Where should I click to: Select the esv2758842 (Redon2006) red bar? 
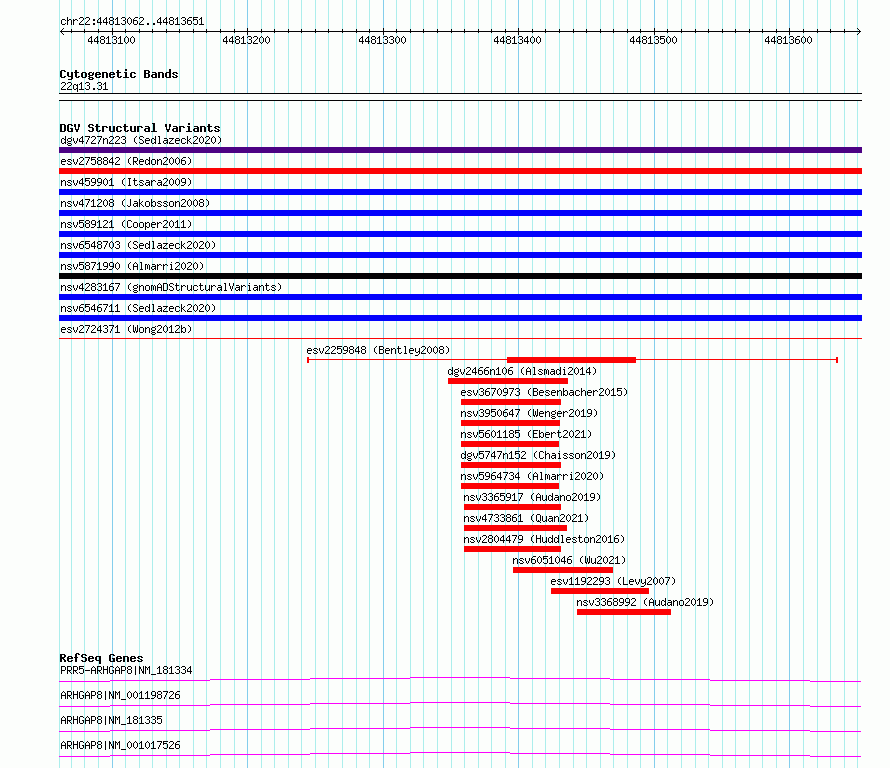click(460, 171)
